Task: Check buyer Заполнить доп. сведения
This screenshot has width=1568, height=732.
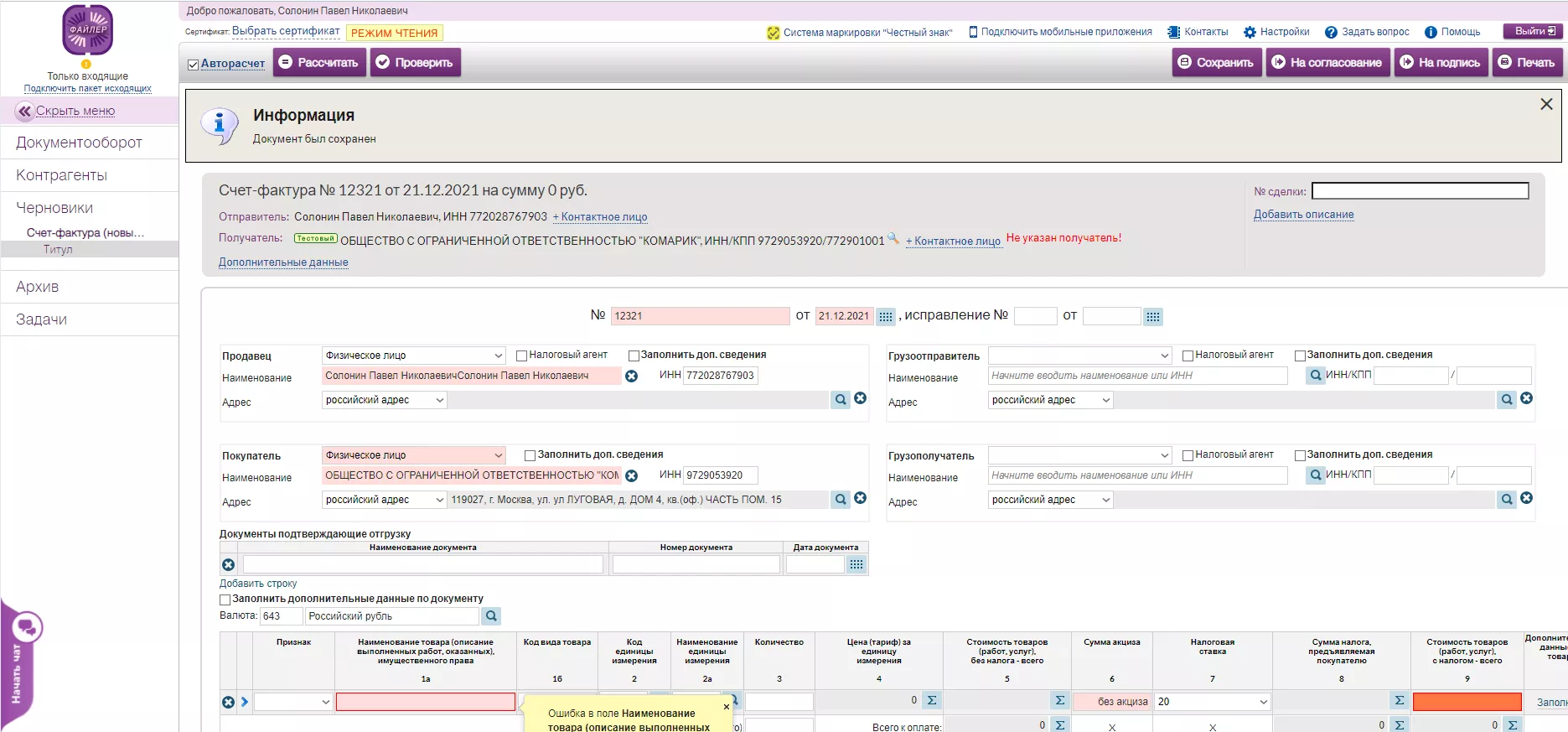Action: pos(530,455)
